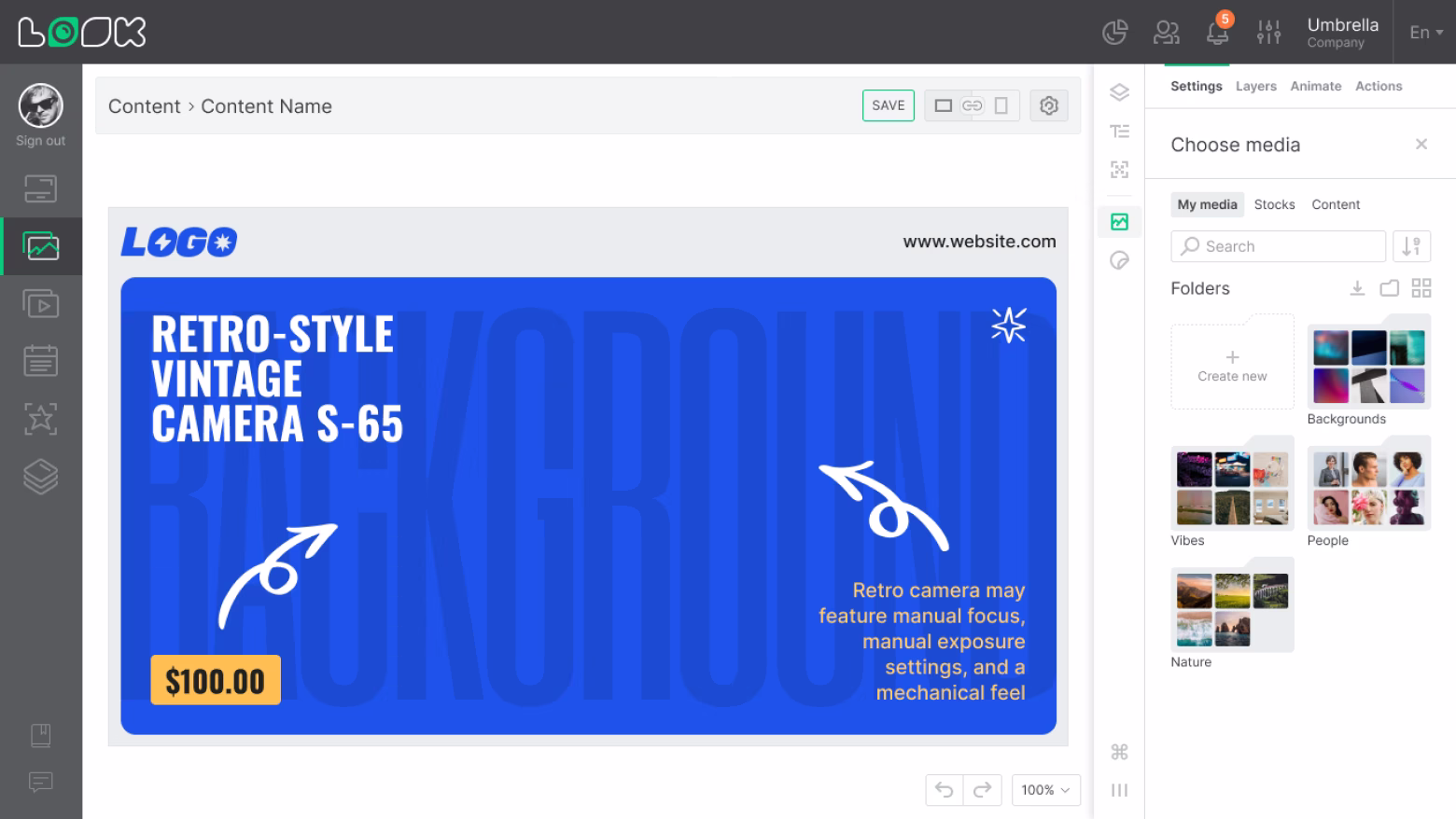
Task: Open the users icon in top bar
Action: [1167, 33]
